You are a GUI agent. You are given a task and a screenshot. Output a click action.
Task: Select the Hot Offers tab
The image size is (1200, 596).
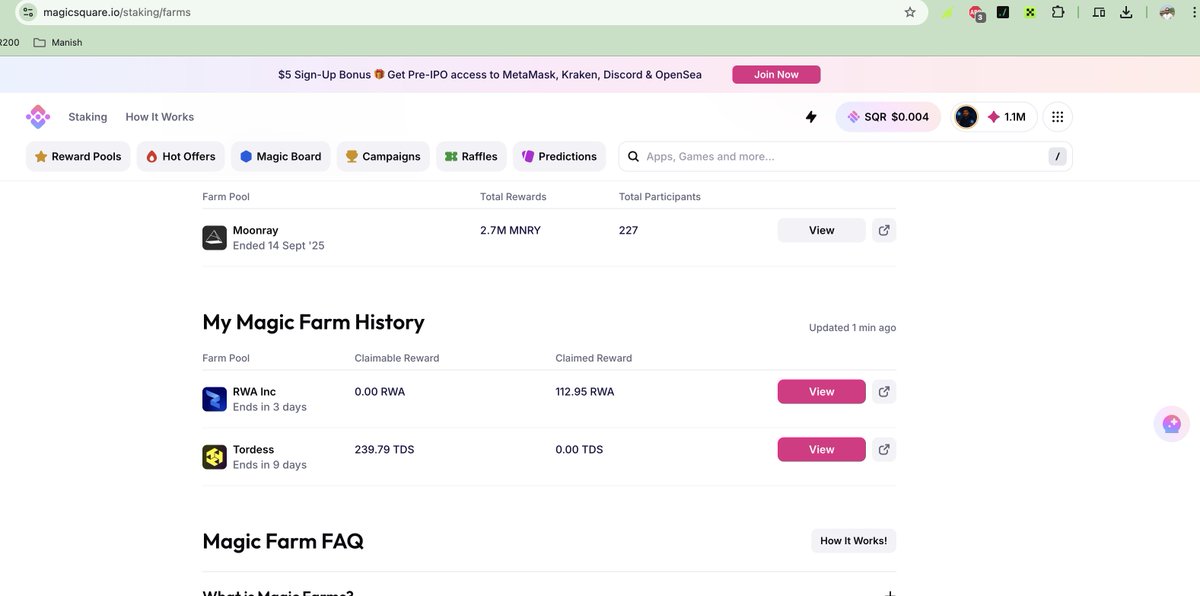click(x=181, y=156)
